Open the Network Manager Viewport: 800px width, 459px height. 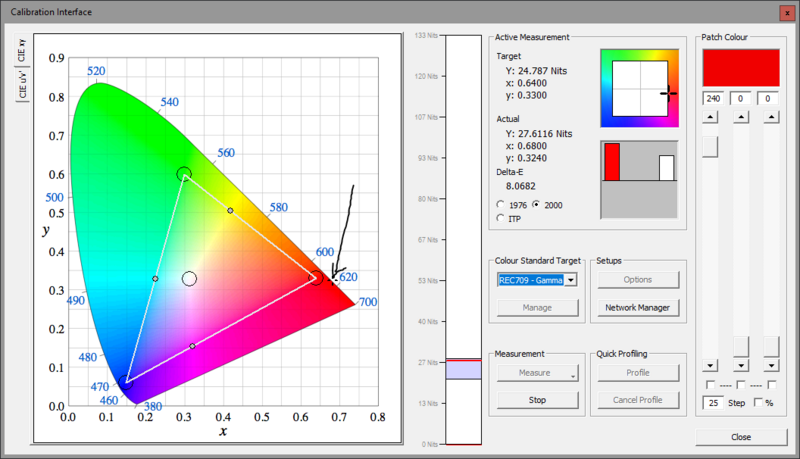pos(638,308)
